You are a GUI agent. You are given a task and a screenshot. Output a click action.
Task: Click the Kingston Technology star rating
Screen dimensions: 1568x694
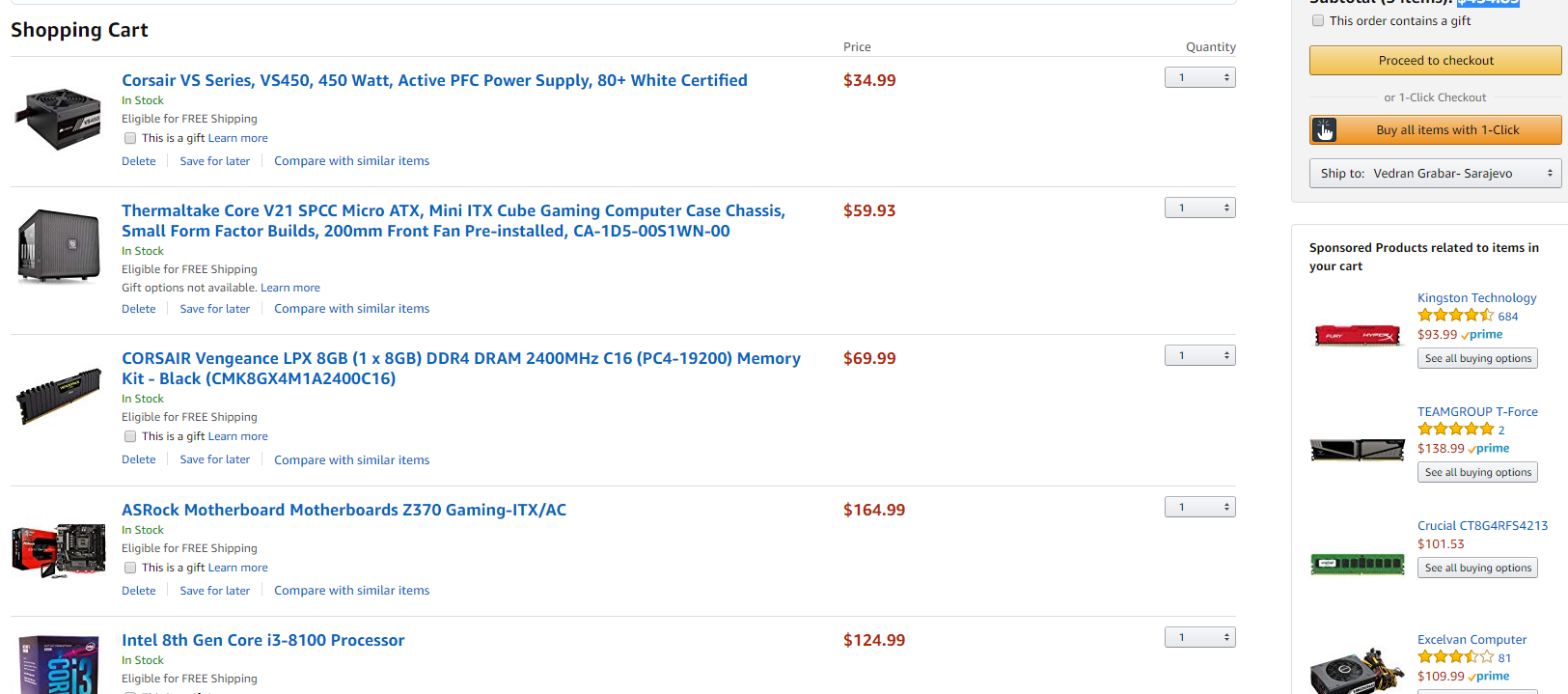pyautogui.click(x=1455, y=316)
